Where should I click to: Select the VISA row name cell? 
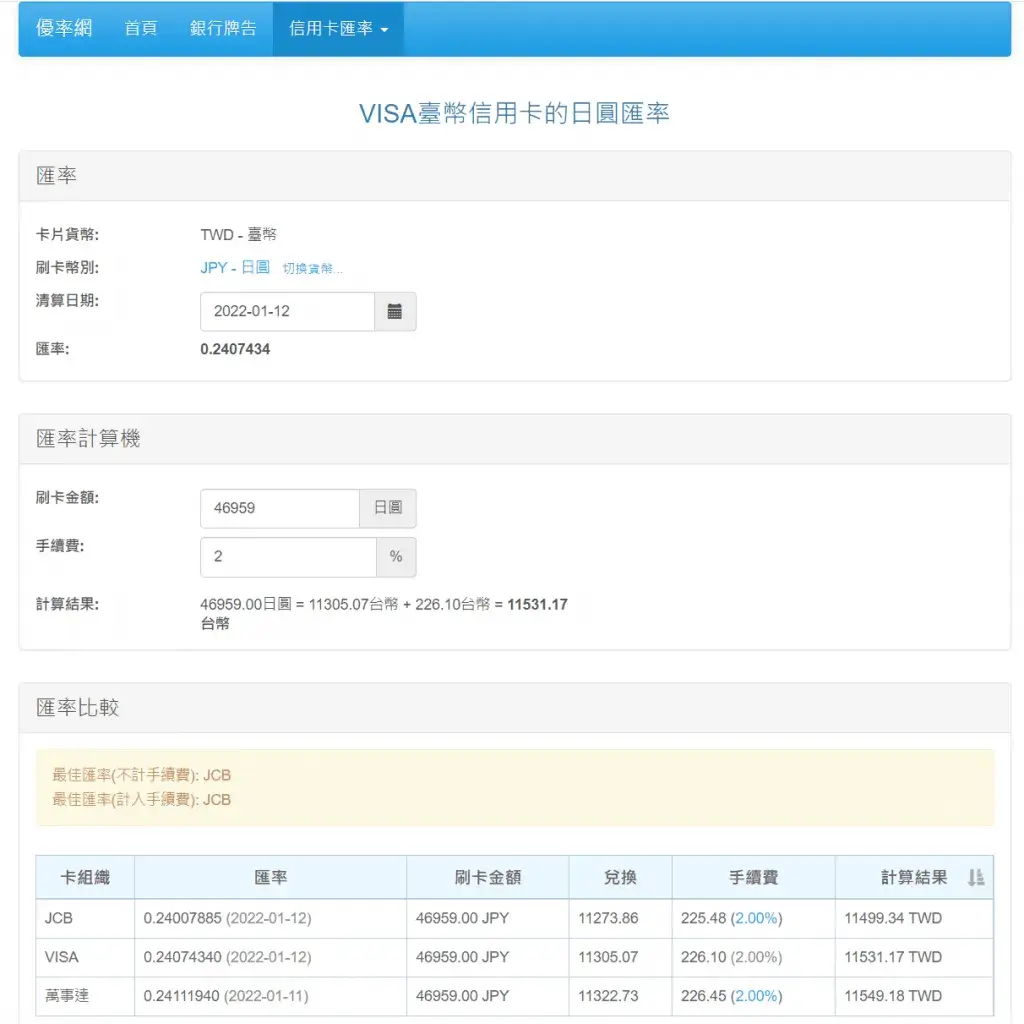pos(85,957)
